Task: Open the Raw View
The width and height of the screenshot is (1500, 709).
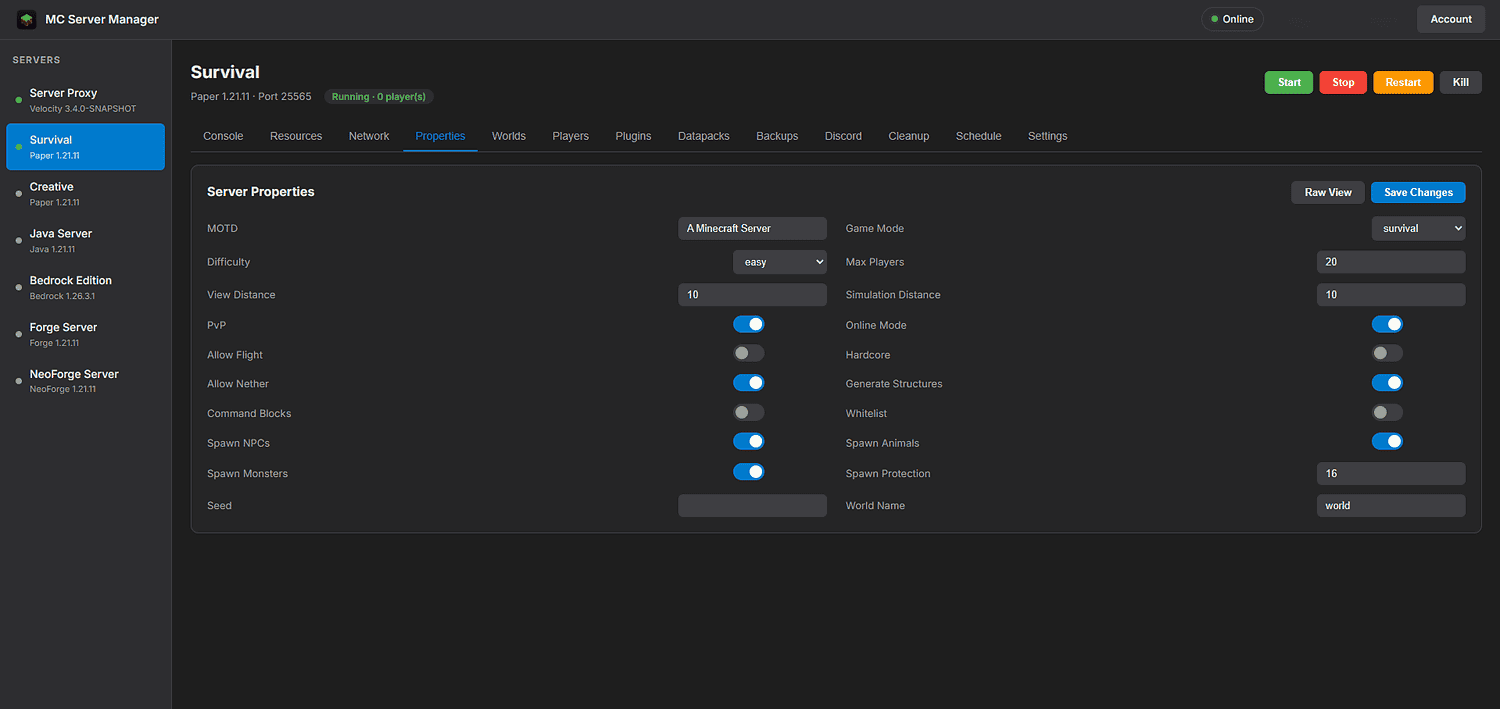Action: [x=1328, y=192]
